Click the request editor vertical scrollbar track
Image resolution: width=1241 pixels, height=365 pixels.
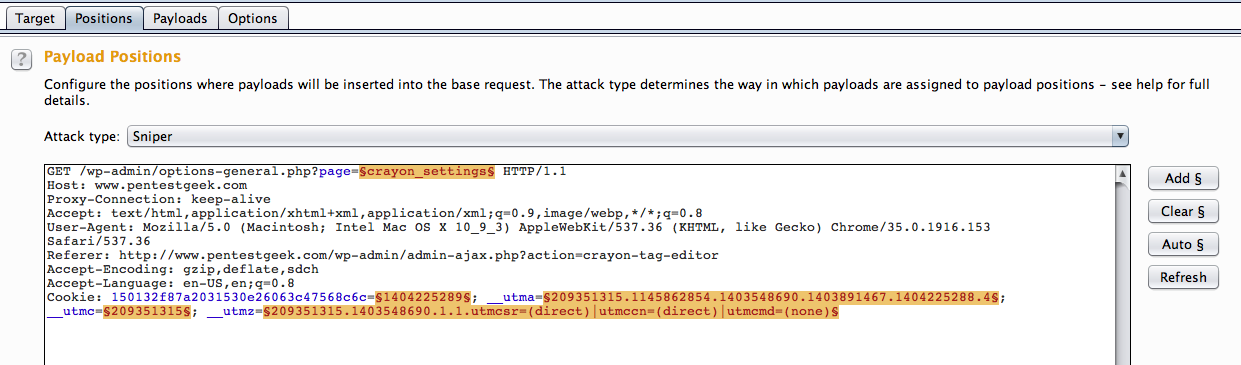(x=1123, y=272)
